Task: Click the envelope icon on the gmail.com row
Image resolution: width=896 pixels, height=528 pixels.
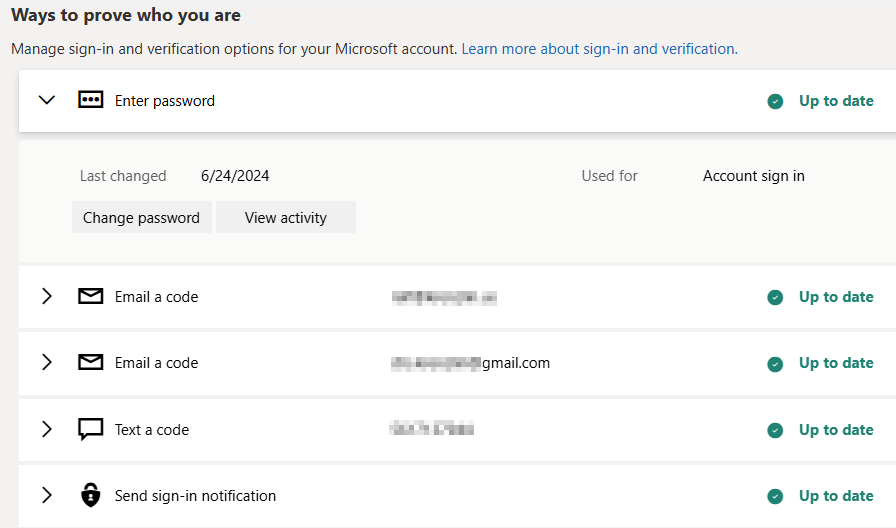Action: (x=91, y=363)
